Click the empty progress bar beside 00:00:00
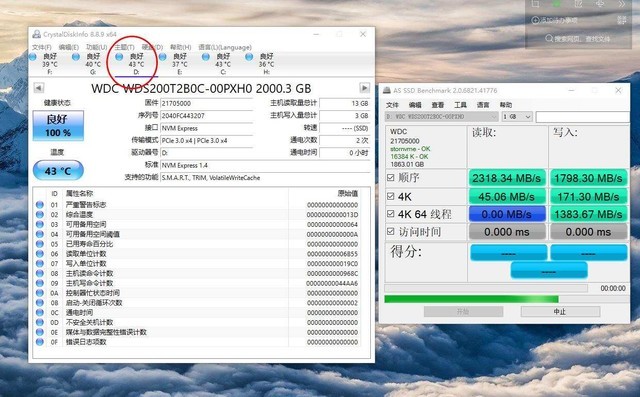 (486, 288)
